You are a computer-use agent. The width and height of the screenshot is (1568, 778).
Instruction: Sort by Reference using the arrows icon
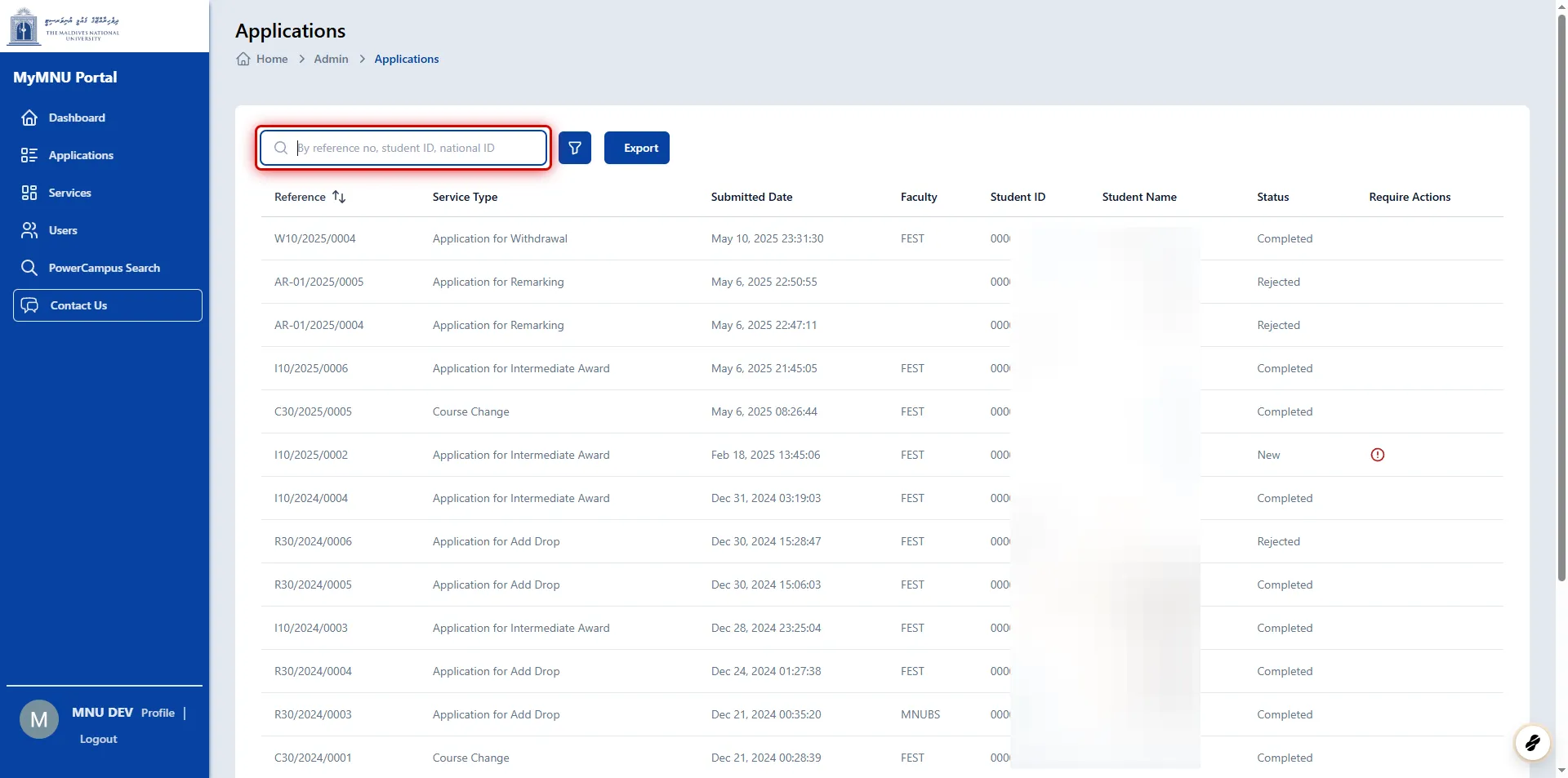[339, 197]
